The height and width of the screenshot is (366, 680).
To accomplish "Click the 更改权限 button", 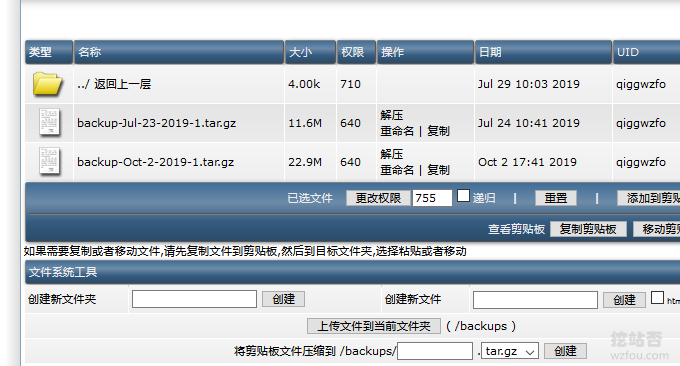I will click(378, 198).
